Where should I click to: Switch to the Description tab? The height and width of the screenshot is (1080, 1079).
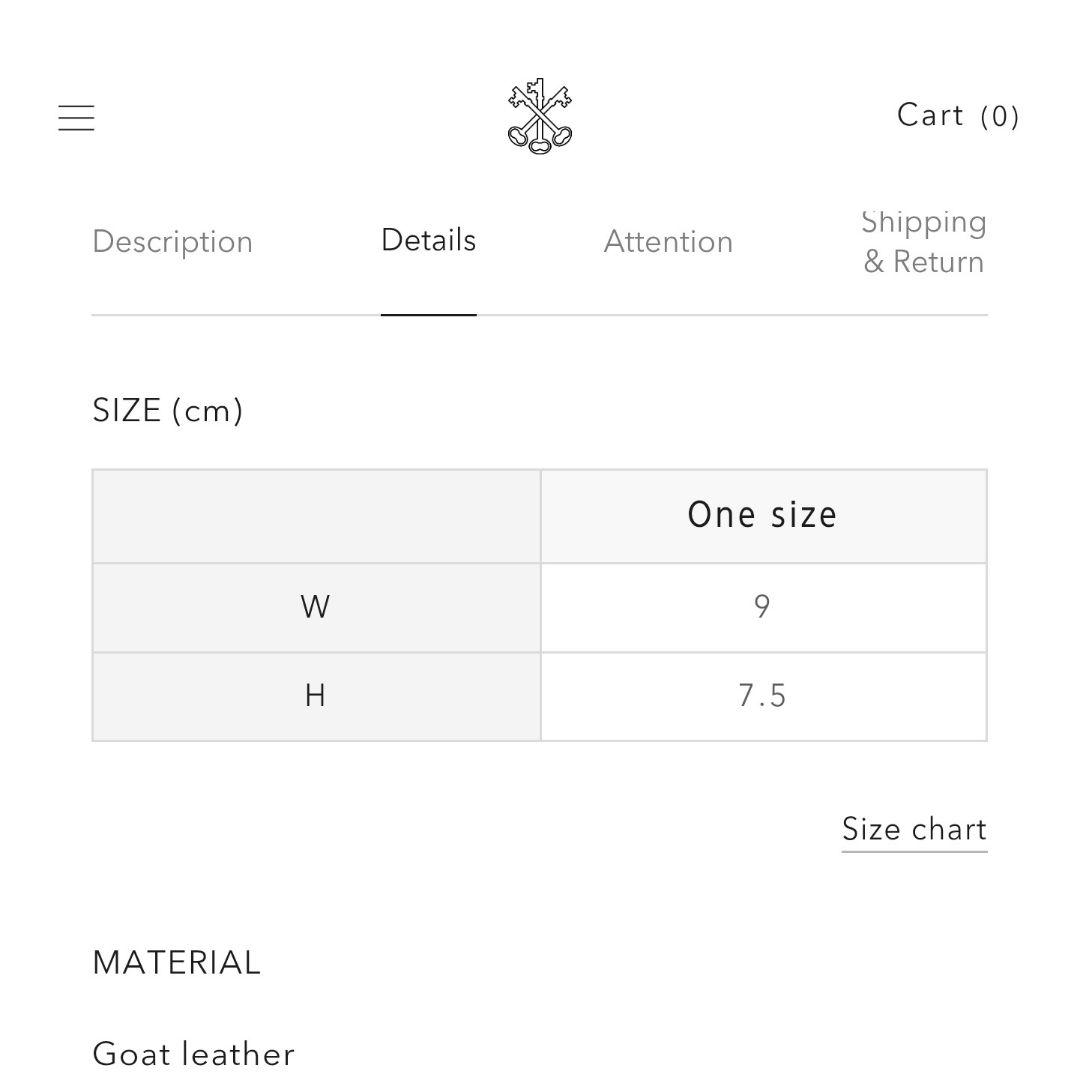pos(172,242)
